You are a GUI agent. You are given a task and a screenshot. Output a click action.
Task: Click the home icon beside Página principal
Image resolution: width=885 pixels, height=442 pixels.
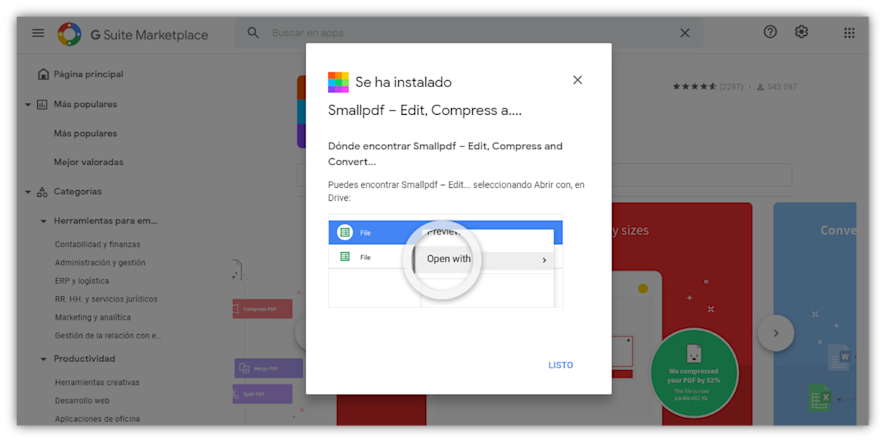[x=42, y=75]
